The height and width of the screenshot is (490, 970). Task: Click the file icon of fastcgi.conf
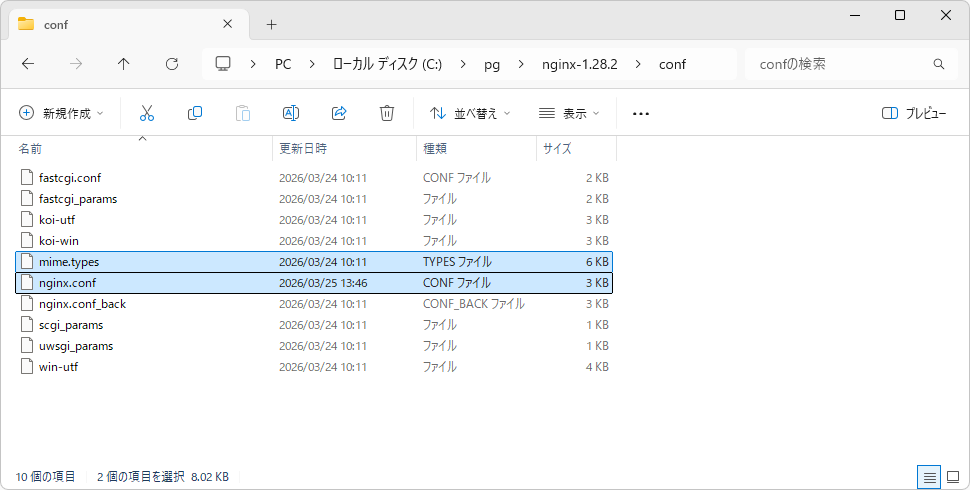click(x=27, y=178)
